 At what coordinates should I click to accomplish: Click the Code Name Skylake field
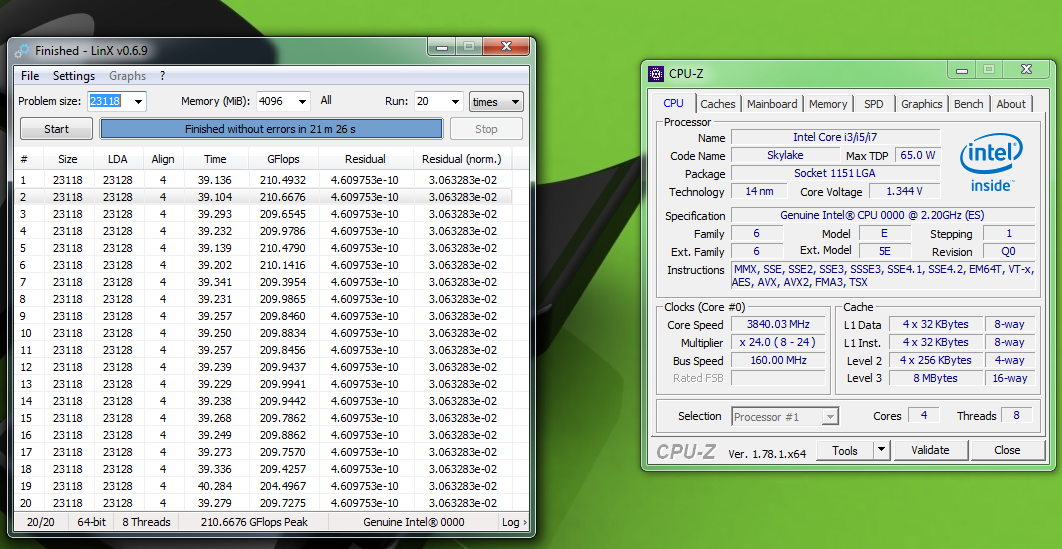[x=784, y=156]
